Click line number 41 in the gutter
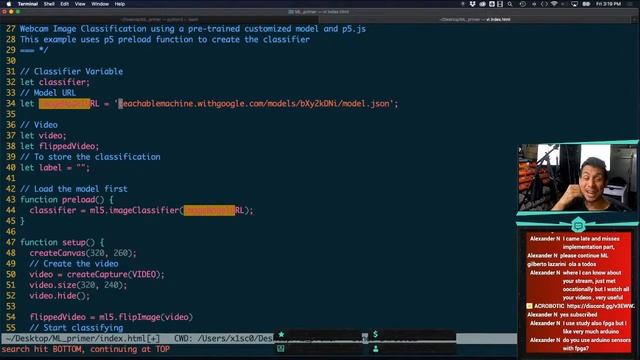The width and height of the screenshot is (640, 360). pos(11,178)
